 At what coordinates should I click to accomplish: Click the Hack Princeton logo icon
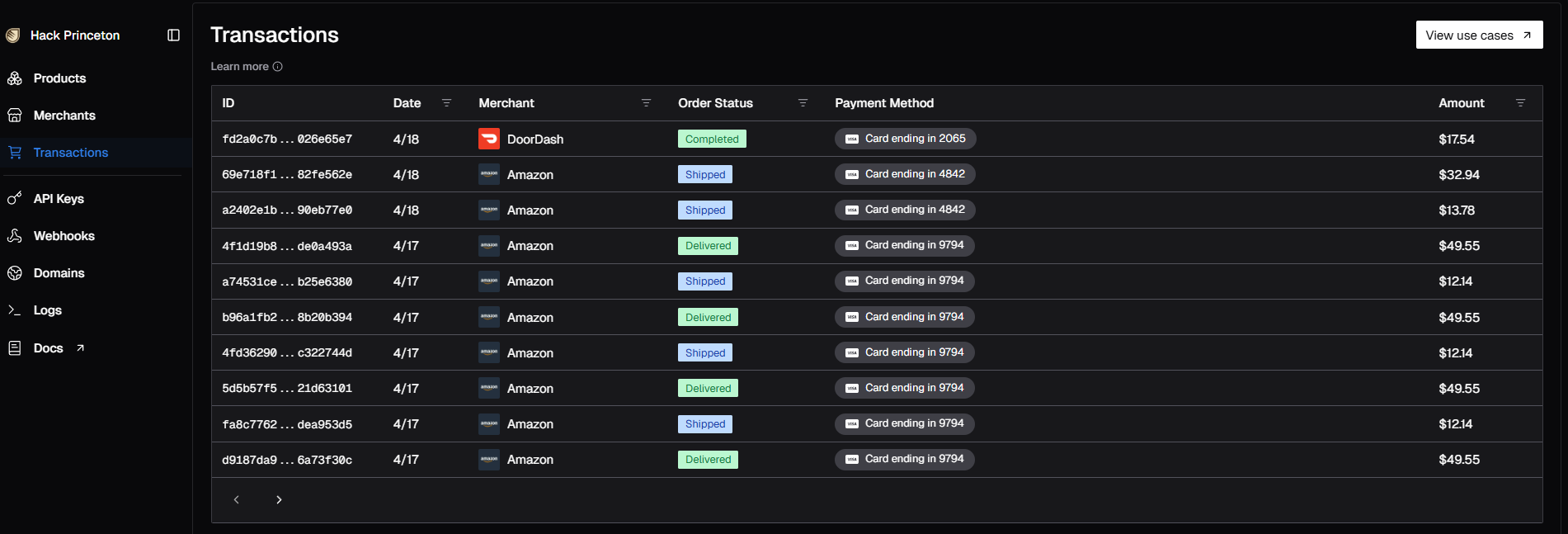[x=12, y=35]
